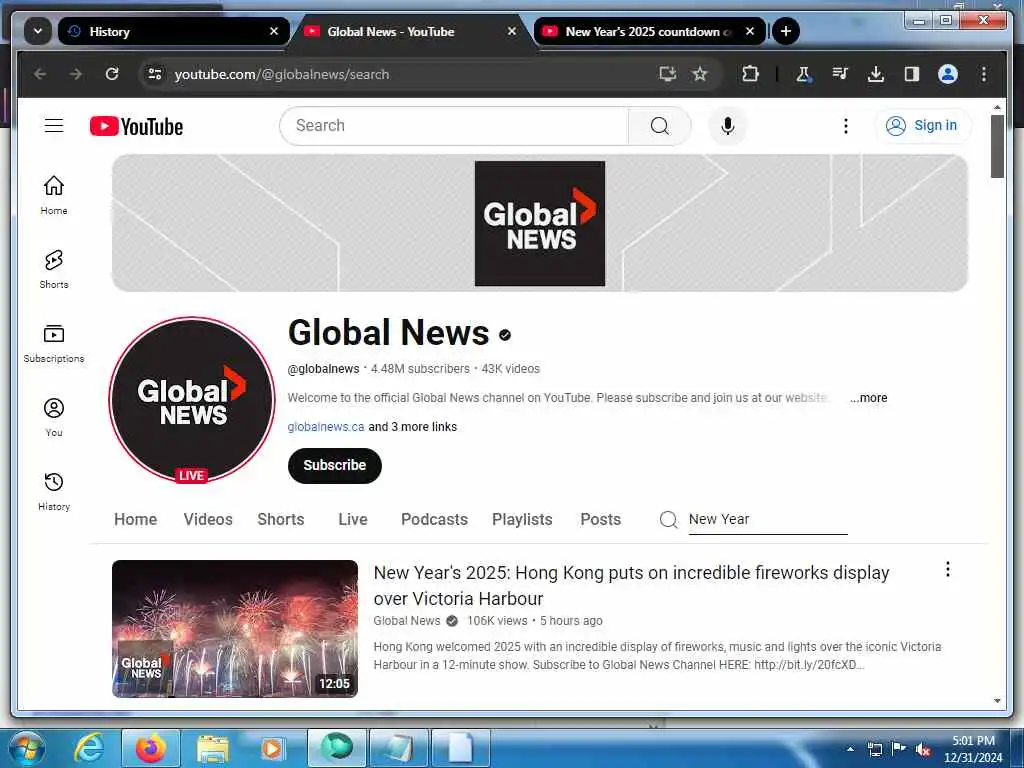Open the Hong Kong fireworks video thumbnail

(235, 628)
